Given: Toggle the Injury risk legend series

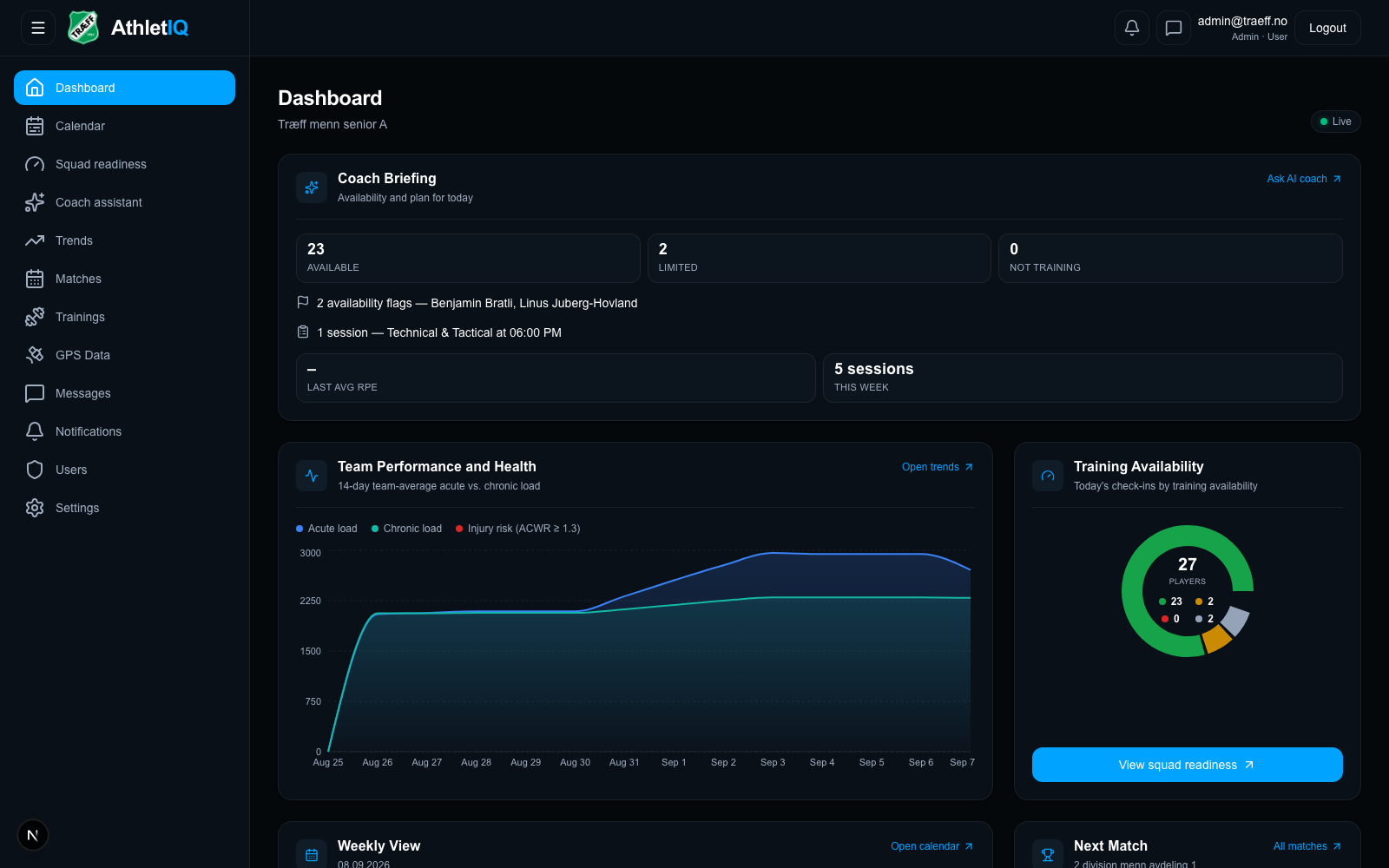Looking at the screenshot, I should (518, 529).
